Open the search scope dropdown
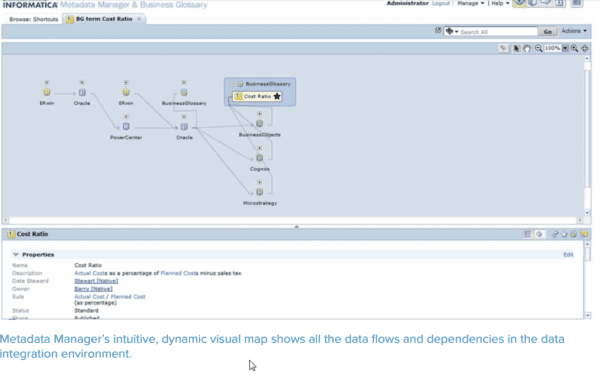This screenshot has width=600, height=377. pyautogui.click(x=452, y=31)
